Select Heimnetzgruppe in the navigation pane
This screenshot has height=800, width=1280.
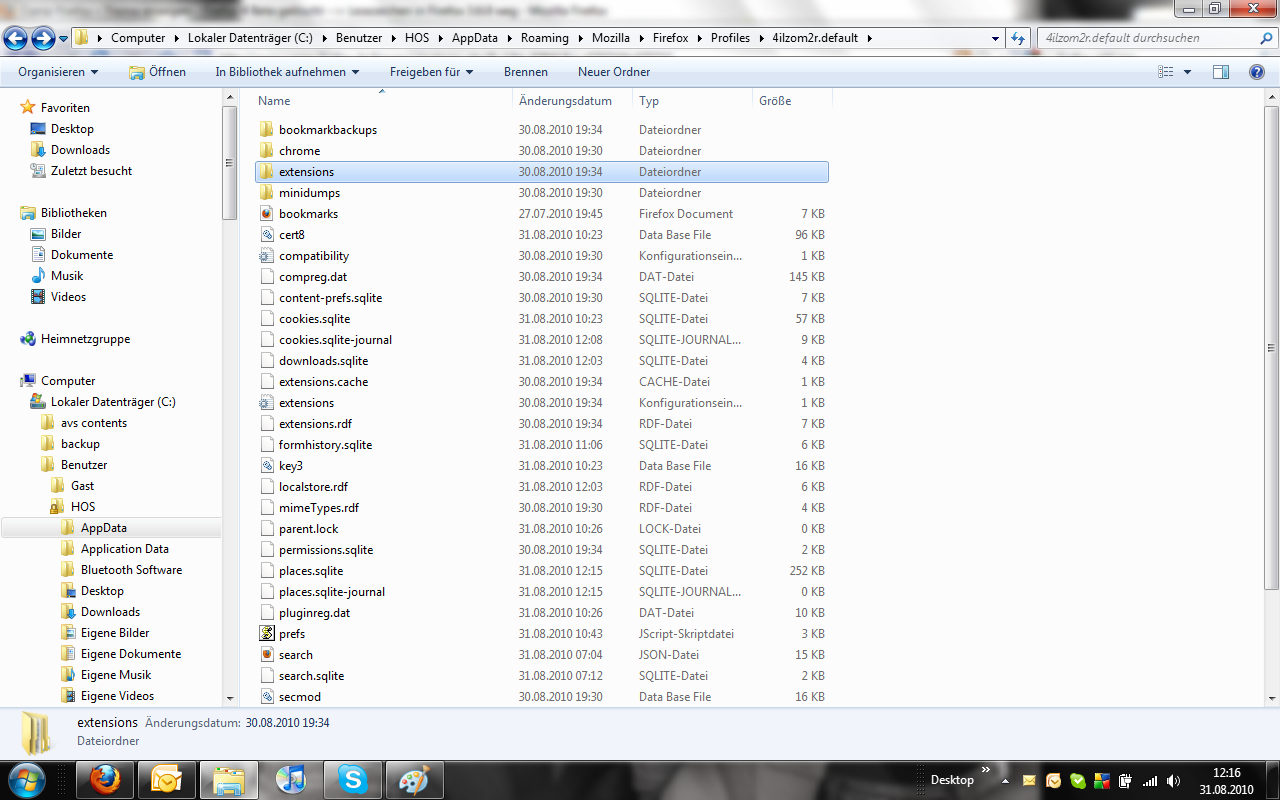[85, 339]
